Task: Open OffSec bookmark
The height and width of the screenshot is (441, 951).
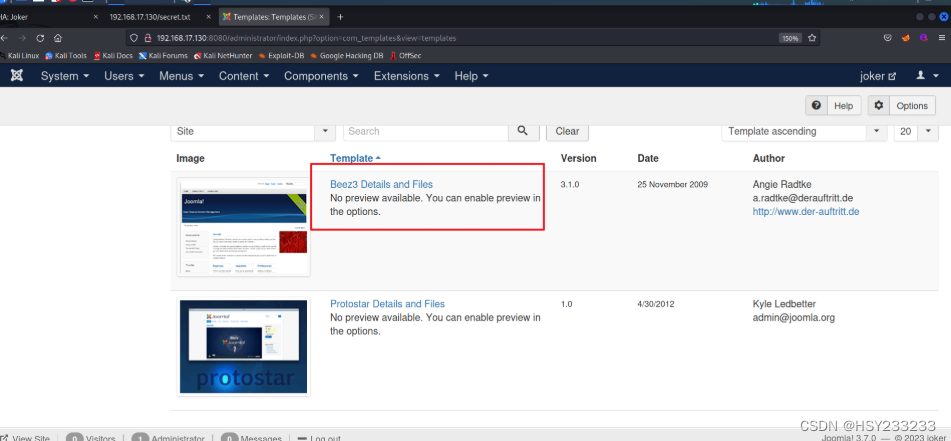Action: (405, 56)
